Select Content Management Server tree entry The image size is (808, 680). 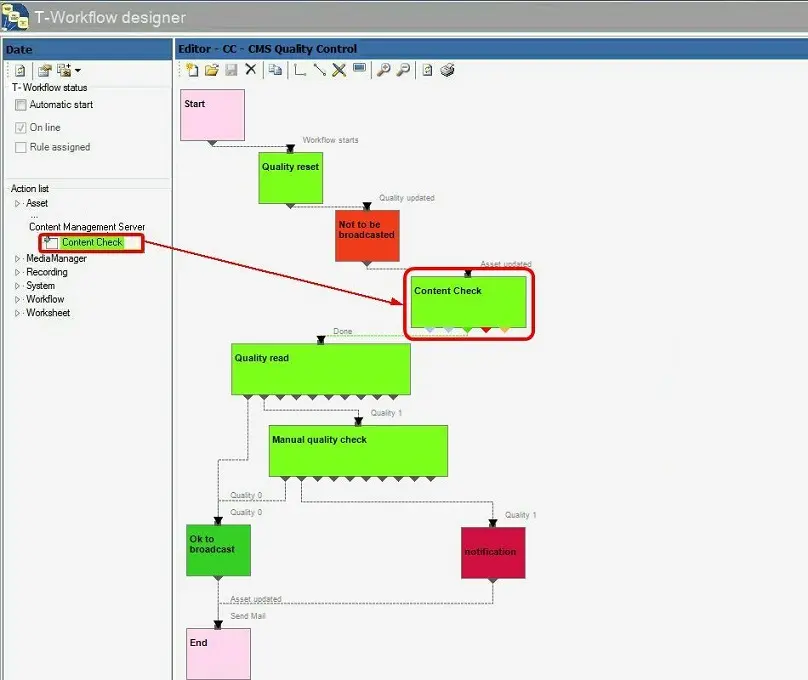(x=87, y=227)
